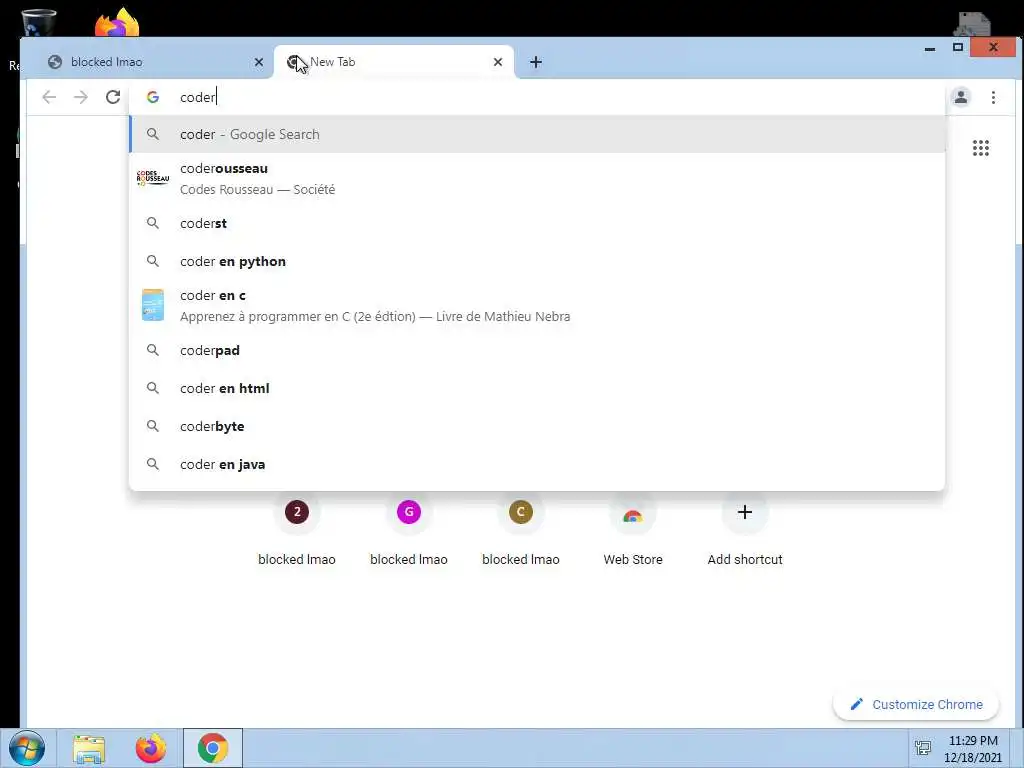Select the 'coderst' suggestion
Screen dimensions: 1024x768
[537, 223]
